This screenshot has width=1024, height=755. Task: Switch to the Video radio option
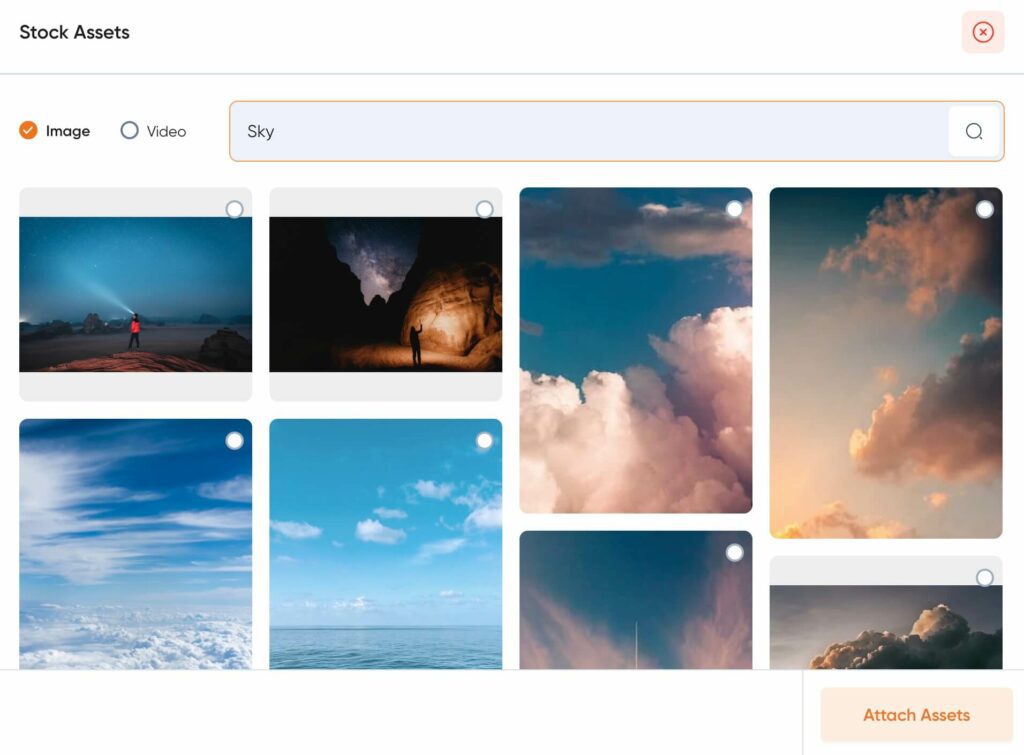[x=129, y=131]
